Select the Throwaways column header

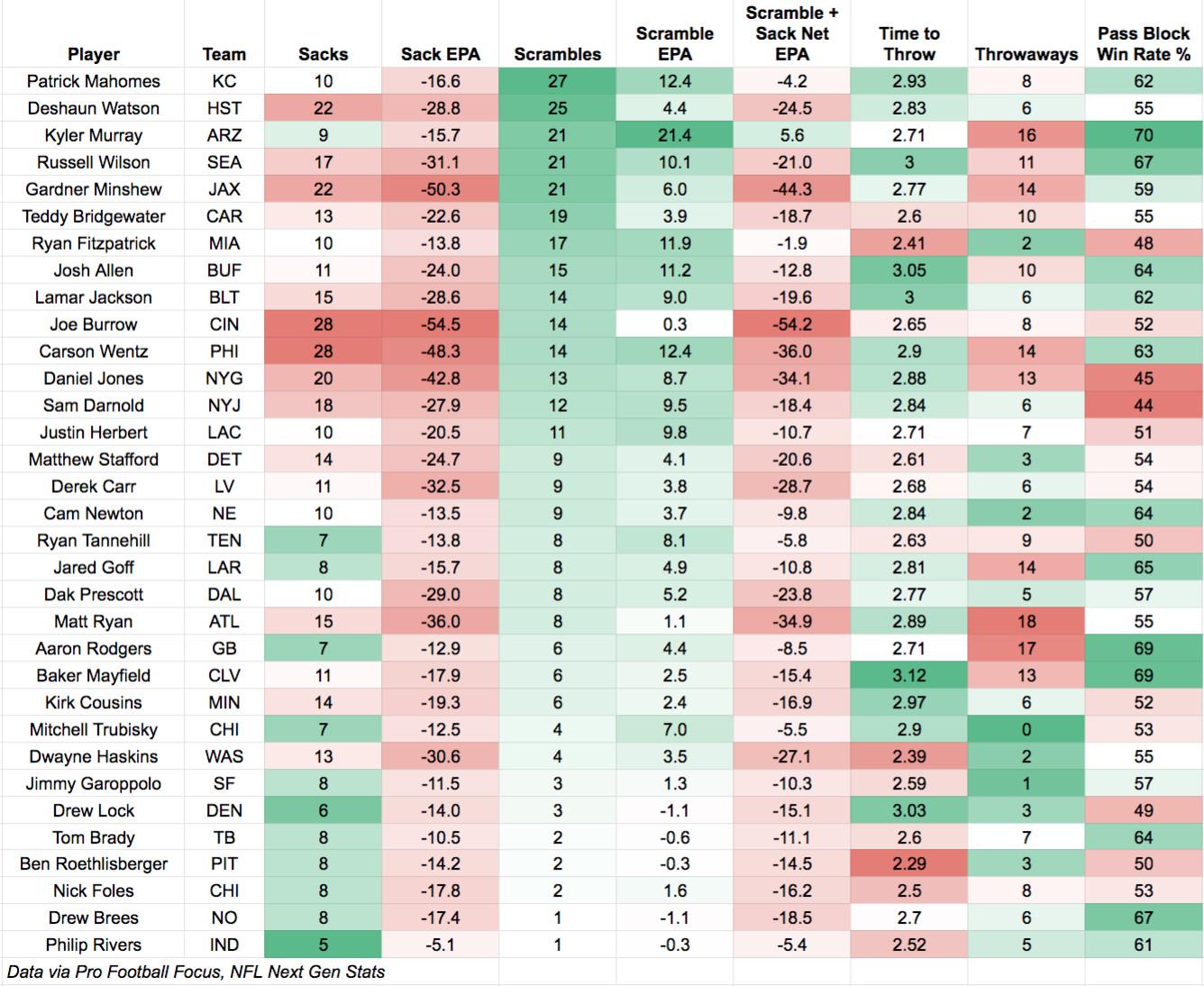(1026, 54)
